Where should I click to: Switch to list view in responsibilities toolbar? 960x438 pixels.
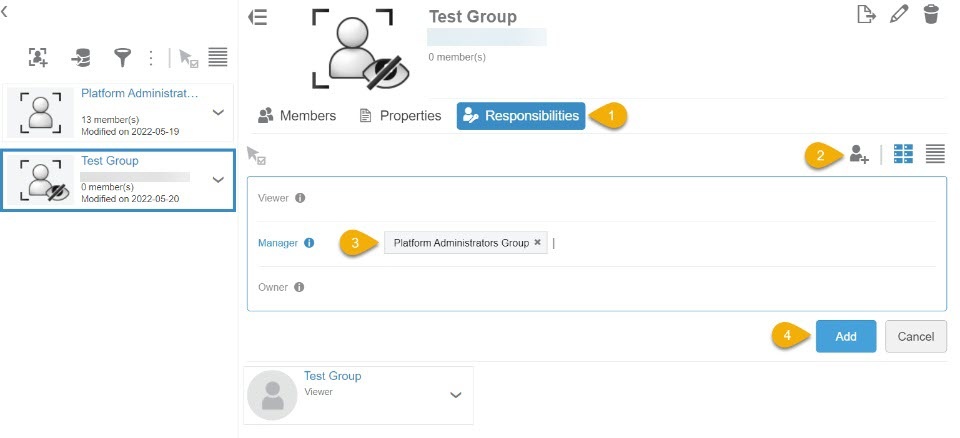pyautogui.click(x=935, y=154)
